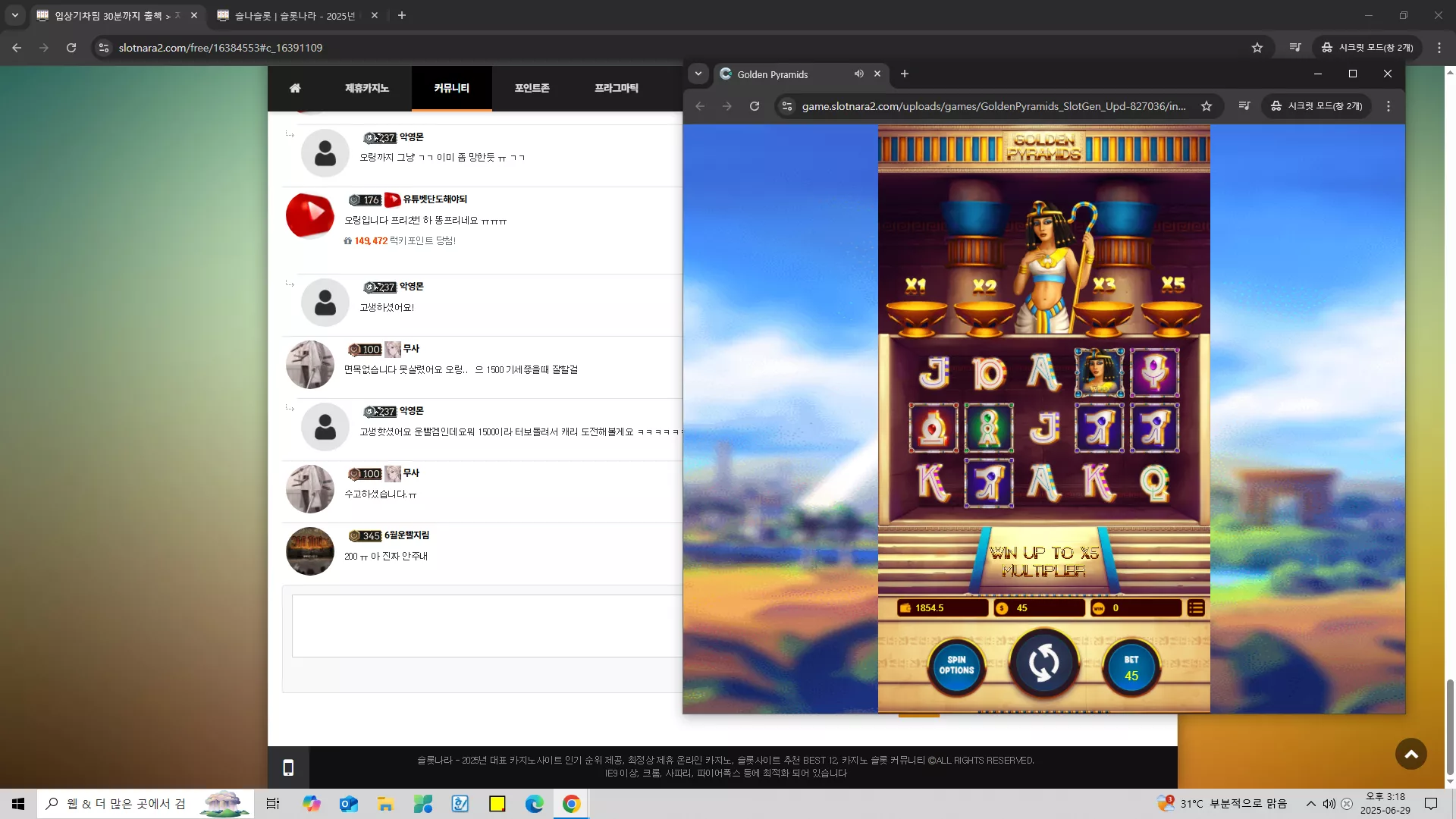The width and height of the screenshot is (1456, 819).
Task: Open the volume control in system tray
Action: pos(1329,804)
